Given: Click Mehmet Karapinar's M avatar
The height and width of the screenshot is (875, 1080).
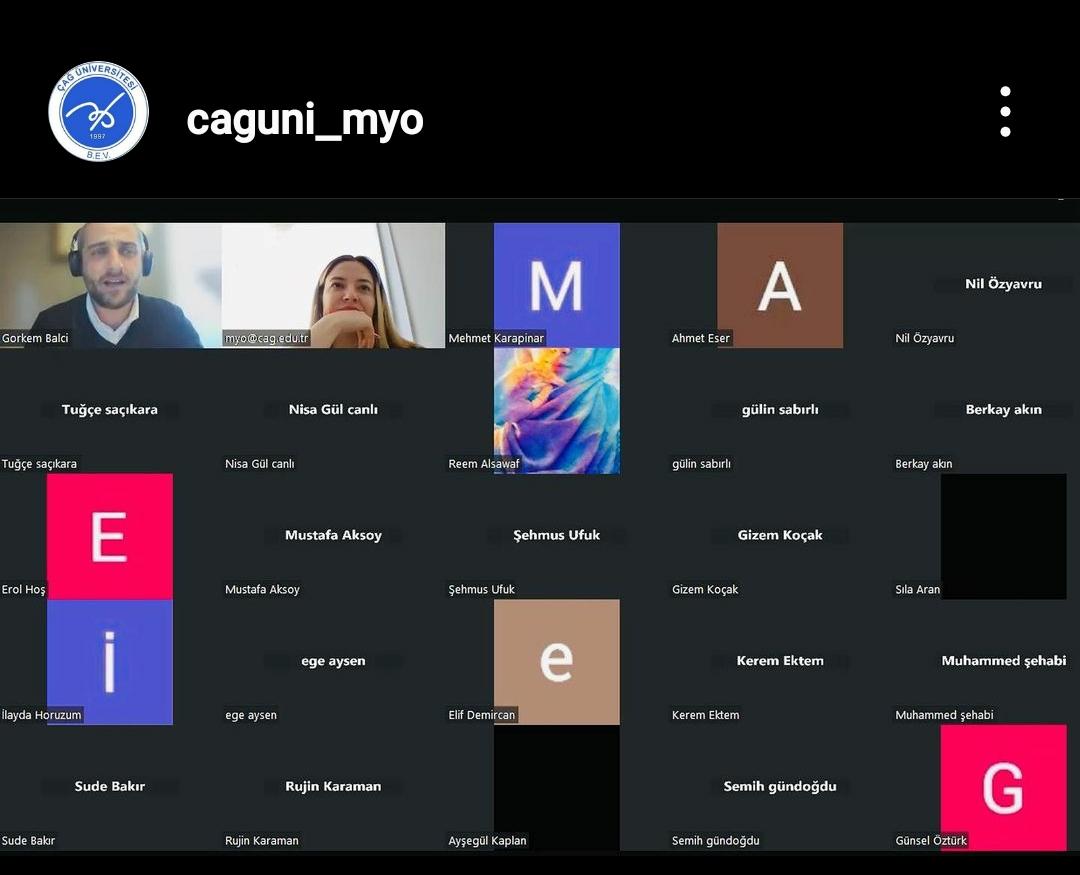Looking at the screenshot, I should pos(557,285).
